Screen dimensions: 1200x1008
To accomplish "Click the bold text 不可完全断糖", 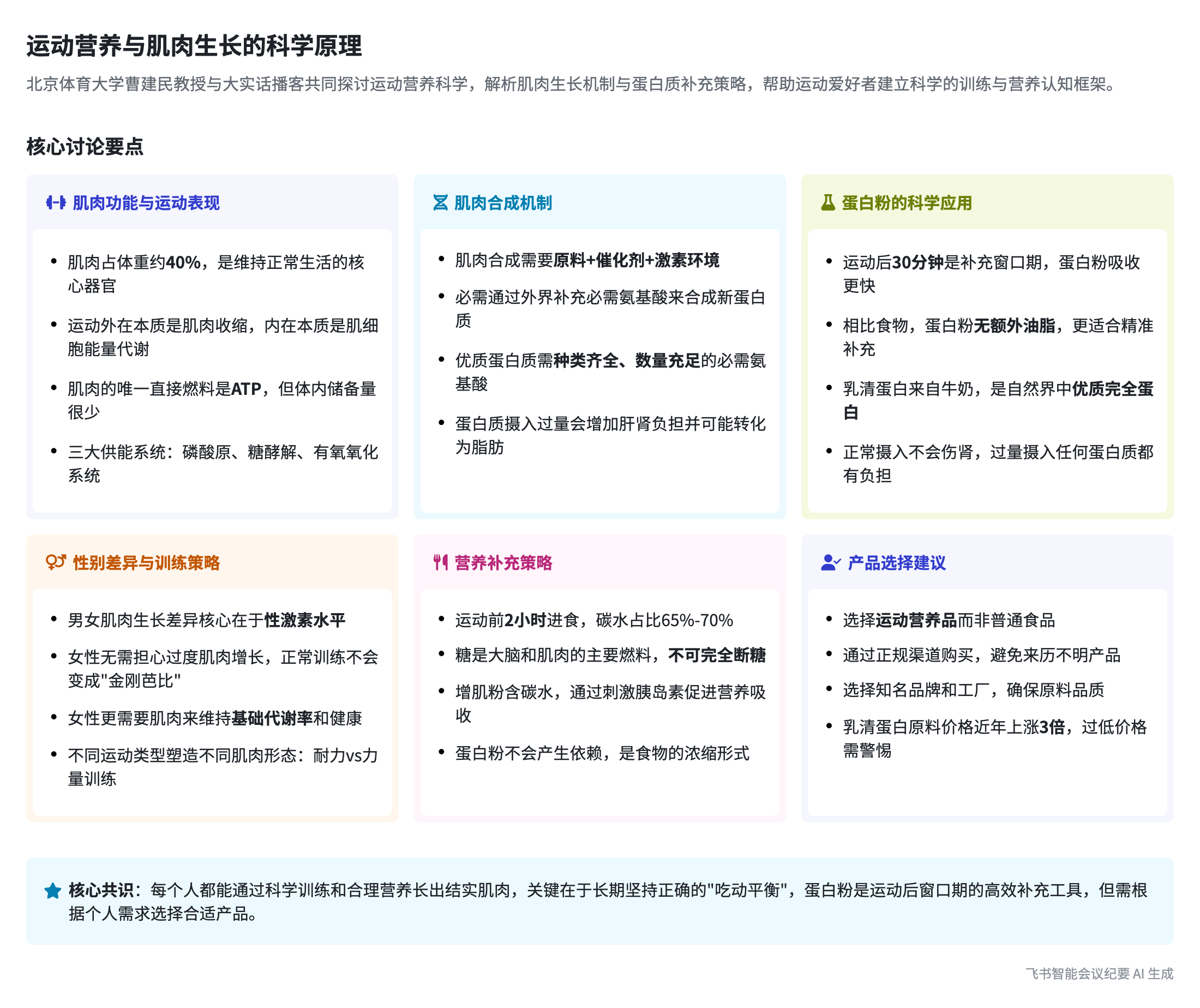I will pyautogui.click(x=717, y=656).
